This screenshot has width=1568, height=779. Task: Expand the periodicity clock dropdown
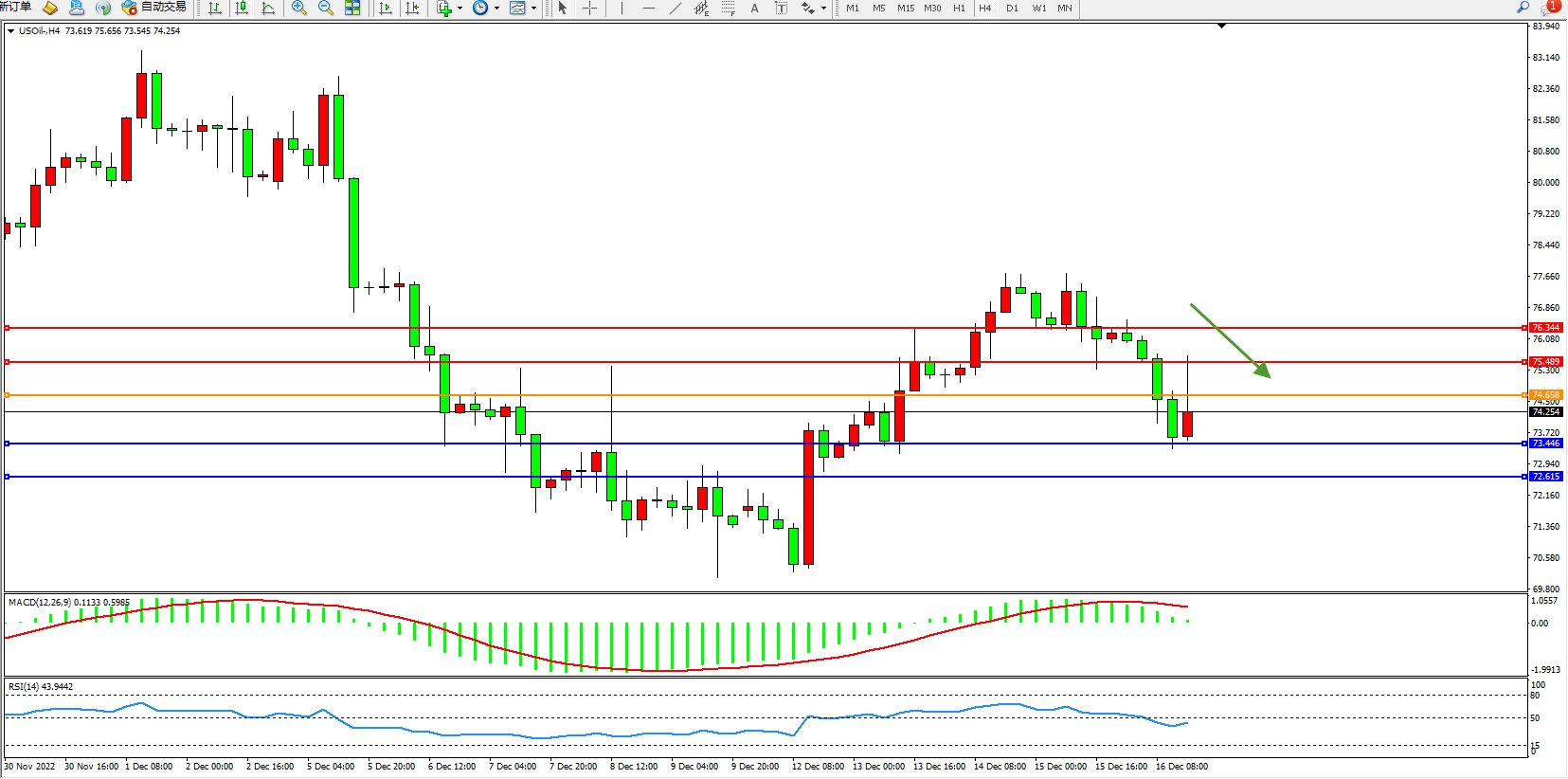pyautogui.click(x=496, y=9)
